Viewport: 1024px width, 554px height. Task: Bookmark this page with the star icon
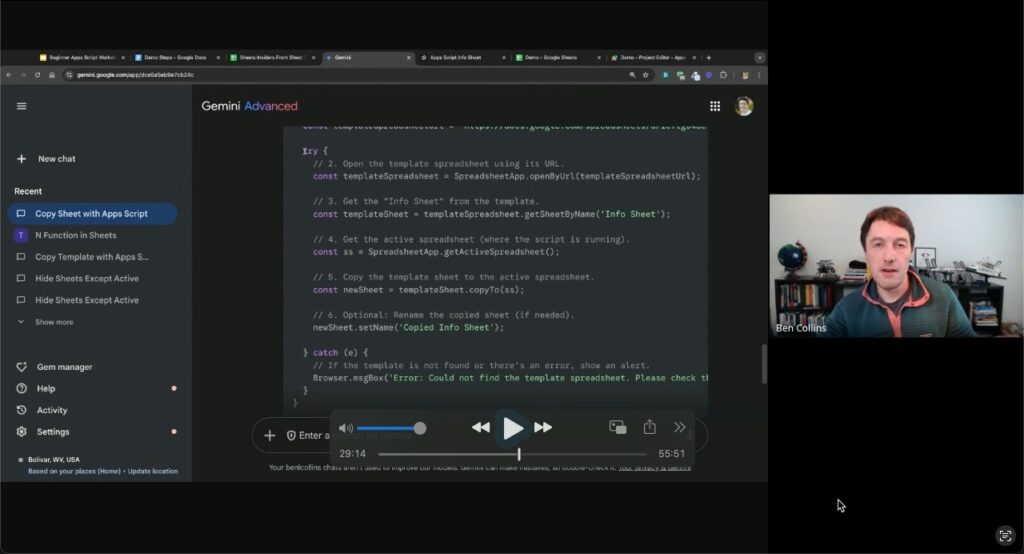[645, 75]
